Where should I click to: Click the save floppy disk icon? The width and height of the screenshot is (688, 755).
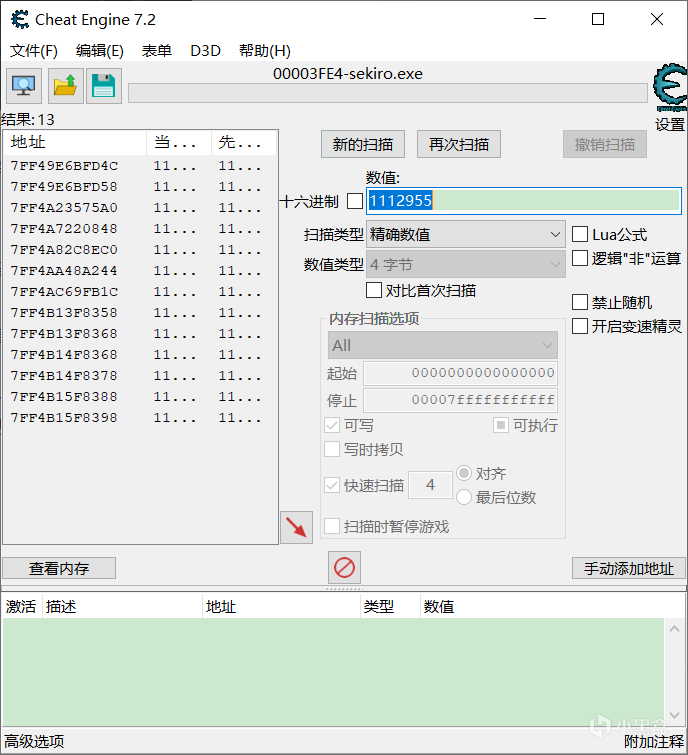tap(104, 87)
